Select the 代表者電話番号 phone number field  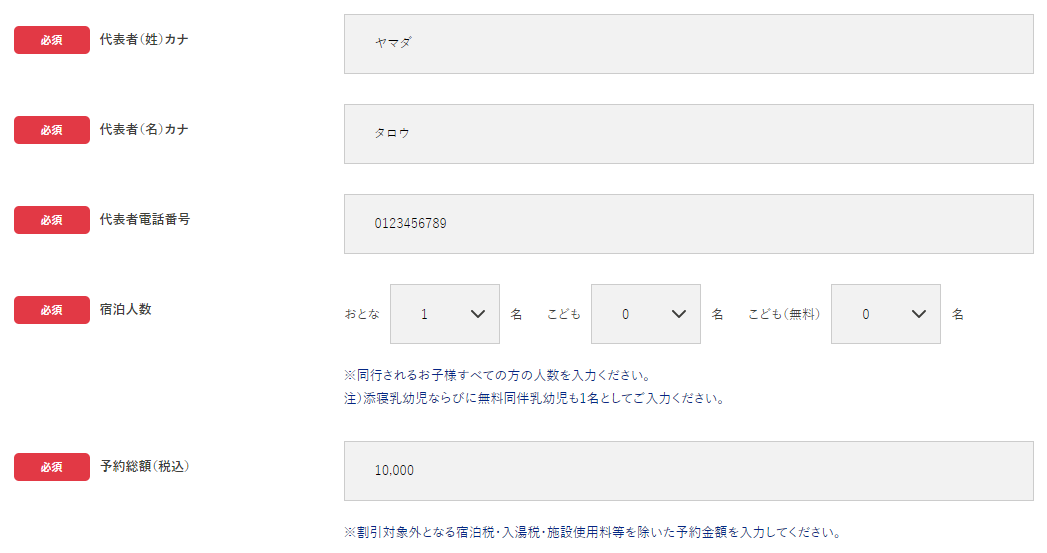[x=688, y=224]
